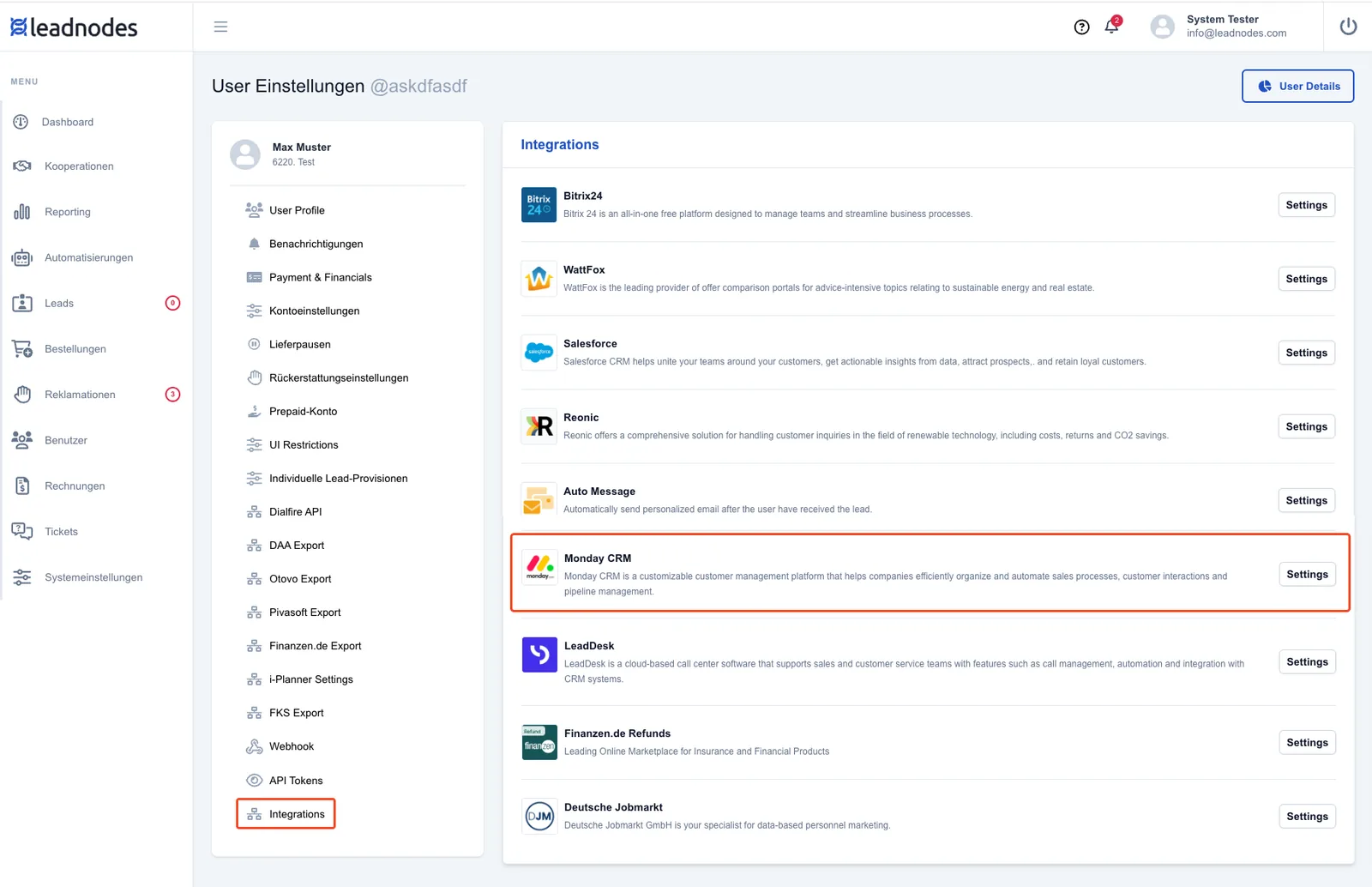The image size is (1372, 887).
Task: Open Settings for Bitrix24
Action: coord(1306,205)
